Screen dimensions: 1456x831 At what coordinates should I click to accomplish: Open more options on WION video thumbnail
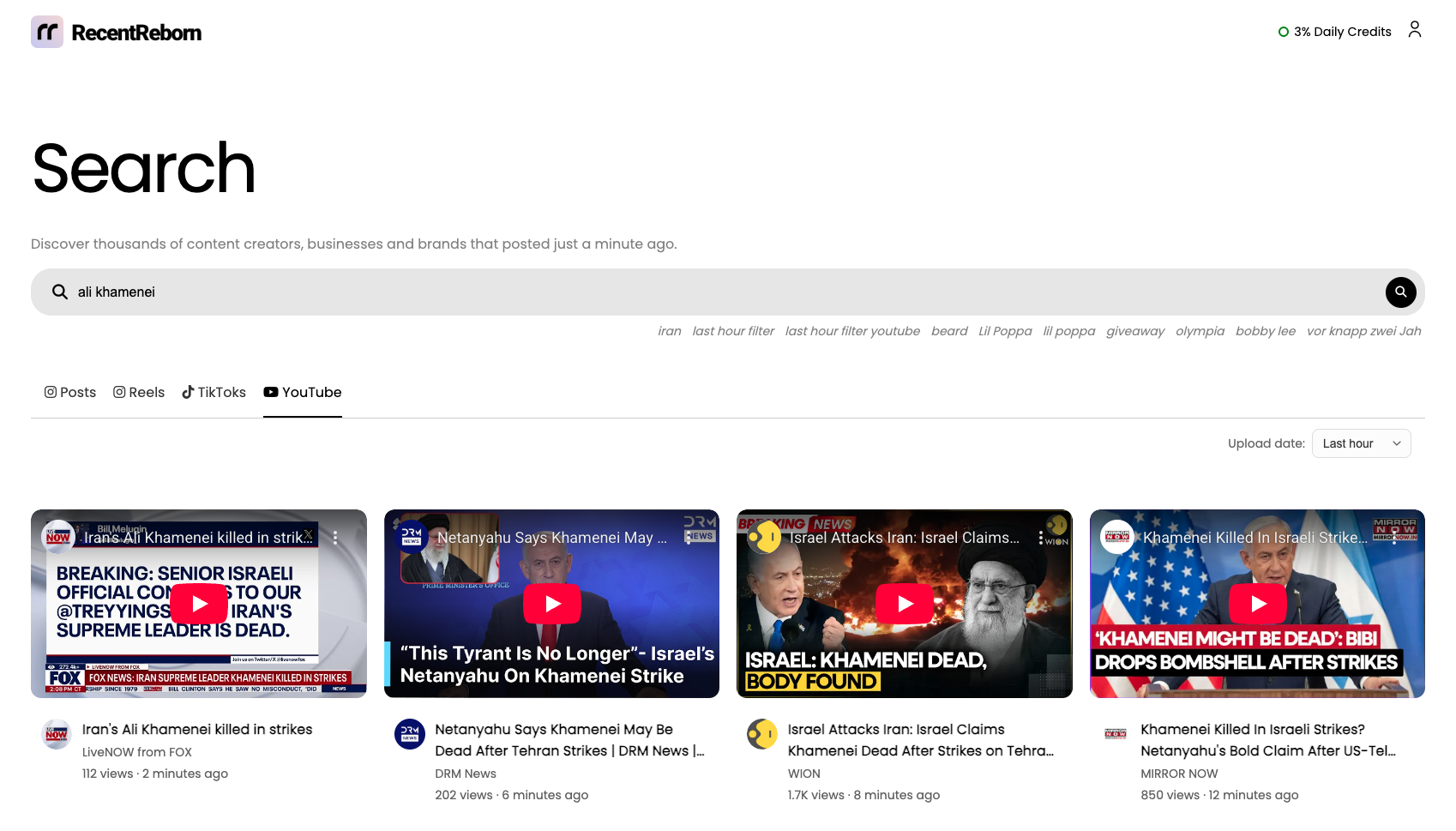click(1041, 538)
